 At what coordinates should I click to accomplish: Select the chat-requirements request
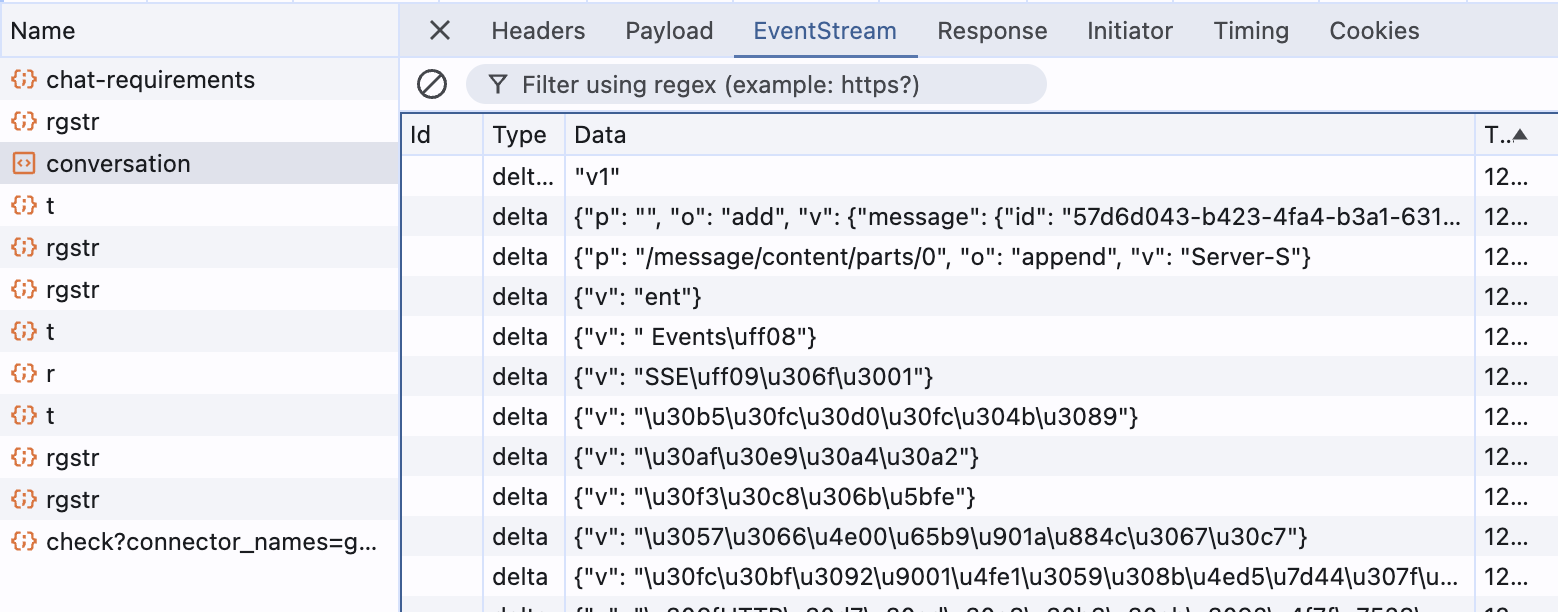(x=150, y=80)
